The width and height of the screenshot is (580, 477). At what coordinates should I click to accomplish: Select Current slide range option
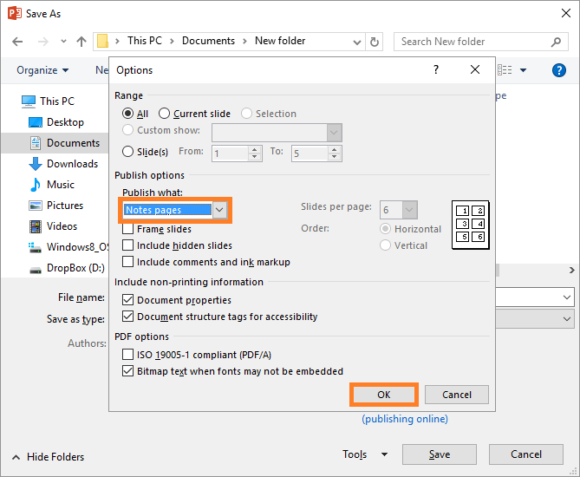point(164,114)
